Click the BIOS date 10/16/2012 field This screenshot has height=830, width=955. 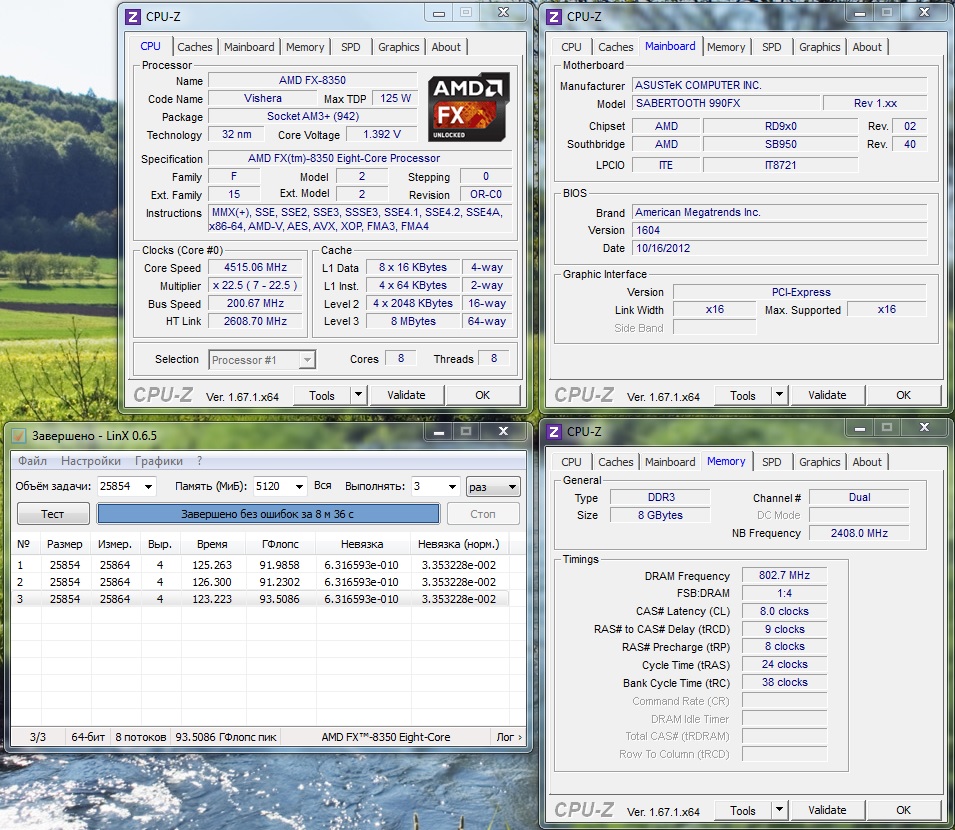(x=780, y=248)
